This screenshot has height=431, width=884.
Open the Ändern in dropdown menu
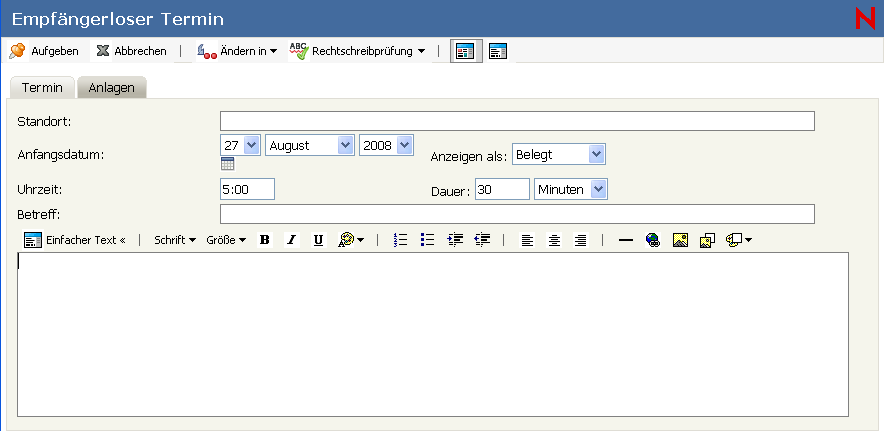tap(237, 51)
